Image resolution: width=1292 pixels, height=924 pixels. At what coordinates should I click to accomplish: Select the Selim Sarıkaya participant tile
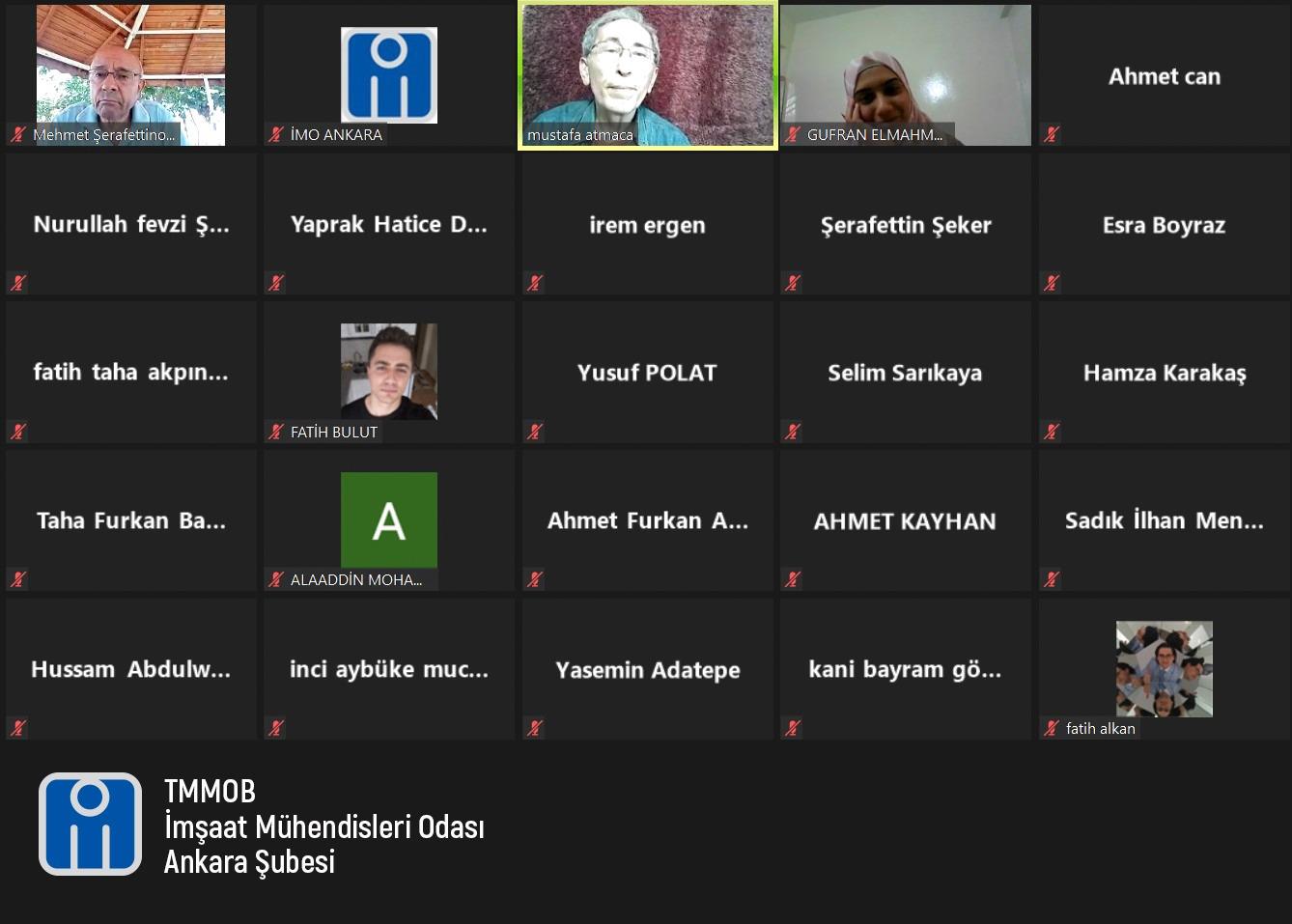pos(906,372)
